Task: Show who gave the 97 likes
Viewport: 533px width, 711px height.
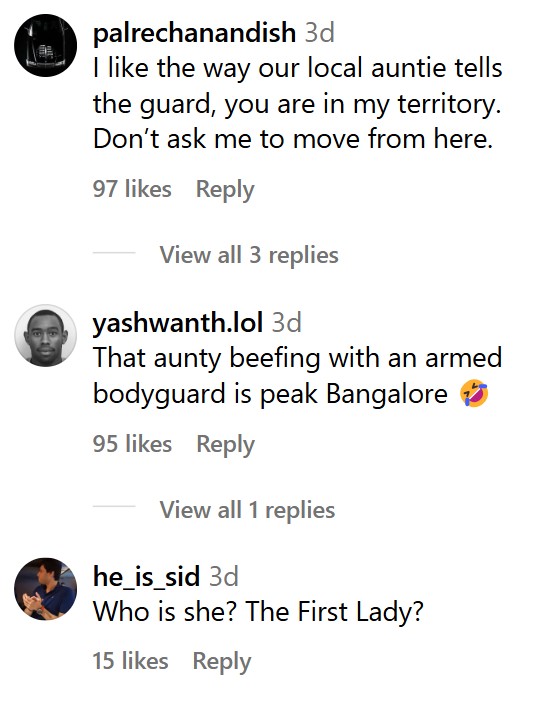Action: tap(132, 189)
